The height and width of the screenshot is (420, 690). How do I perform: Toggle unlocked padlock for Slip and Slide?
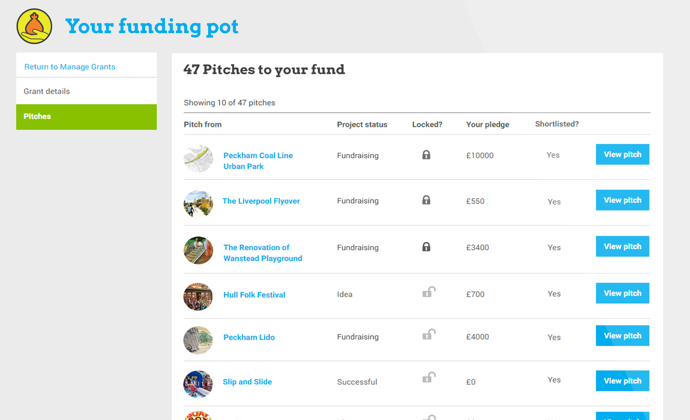[429, 378]
